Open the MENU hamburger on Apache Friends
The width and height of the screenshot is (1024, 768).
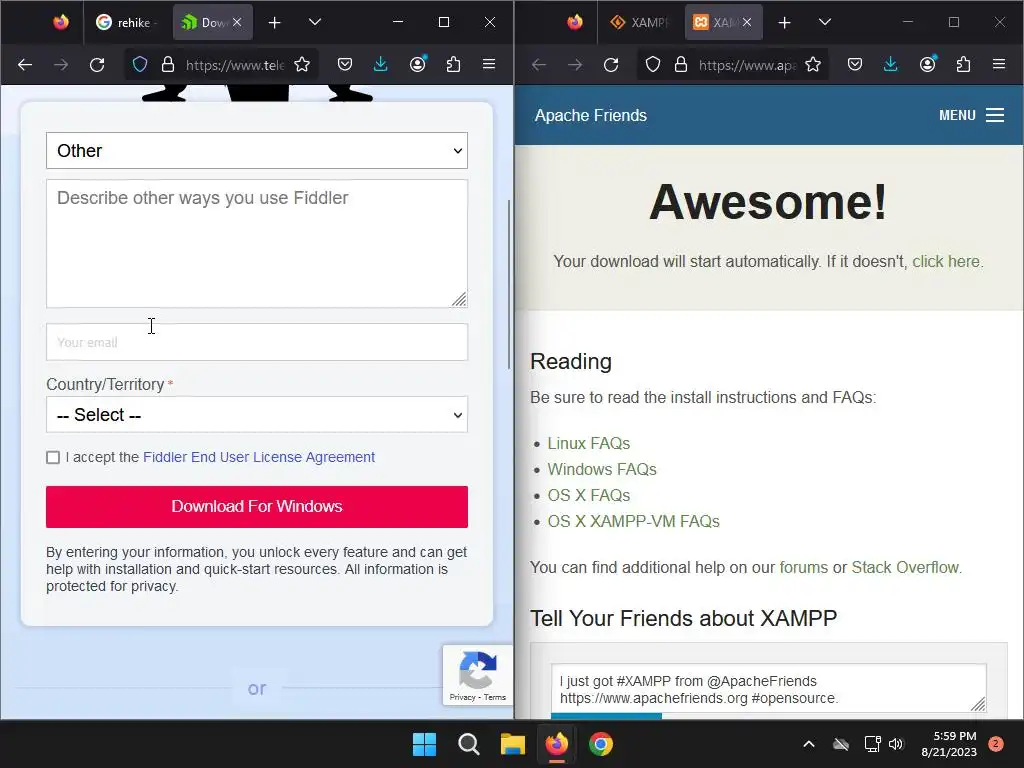971,116
